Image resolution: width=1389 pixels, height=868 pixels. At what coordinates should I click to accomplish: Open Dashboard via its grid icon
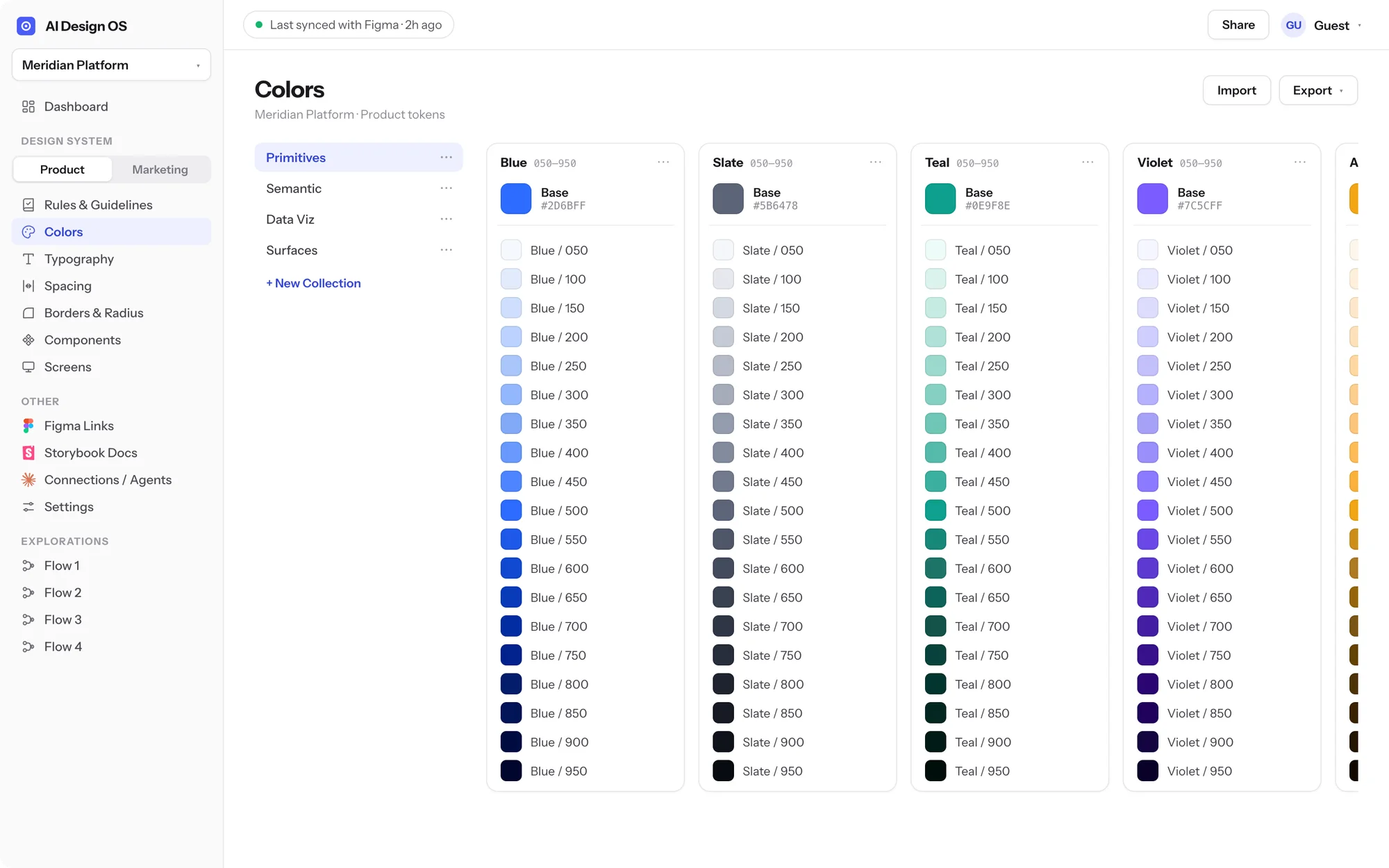[28, 106]
